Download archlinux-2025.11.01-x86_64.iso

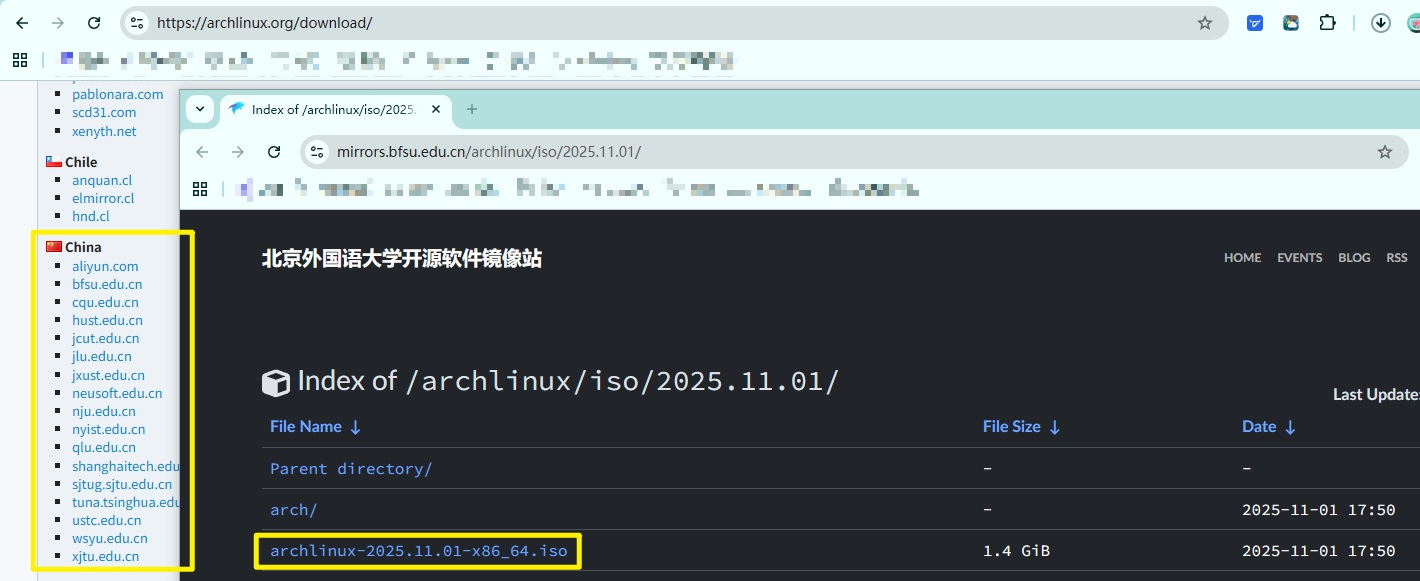(417, 550)
